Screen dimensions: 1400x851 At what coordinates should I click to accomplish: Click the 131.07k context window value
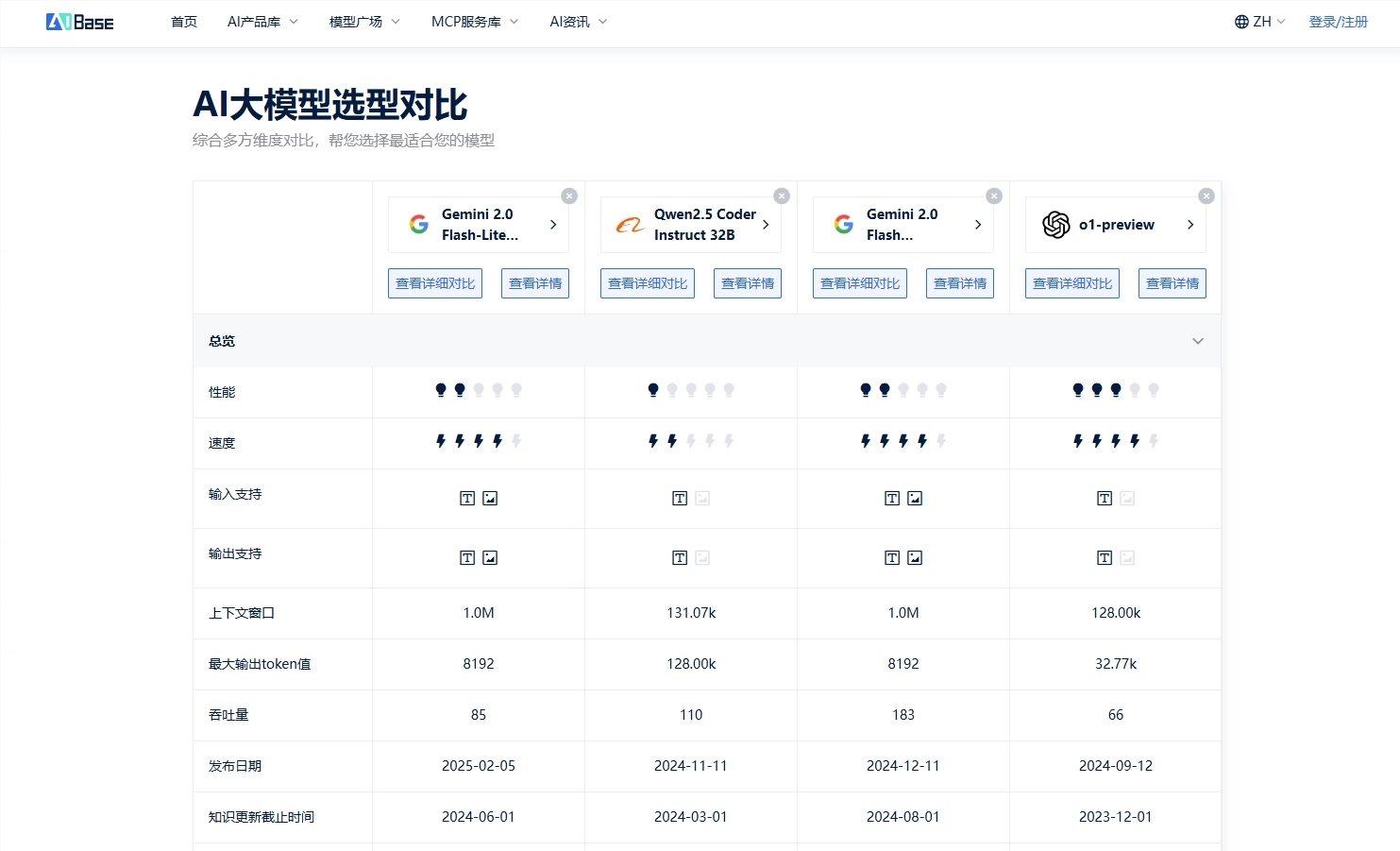point(691,613)
